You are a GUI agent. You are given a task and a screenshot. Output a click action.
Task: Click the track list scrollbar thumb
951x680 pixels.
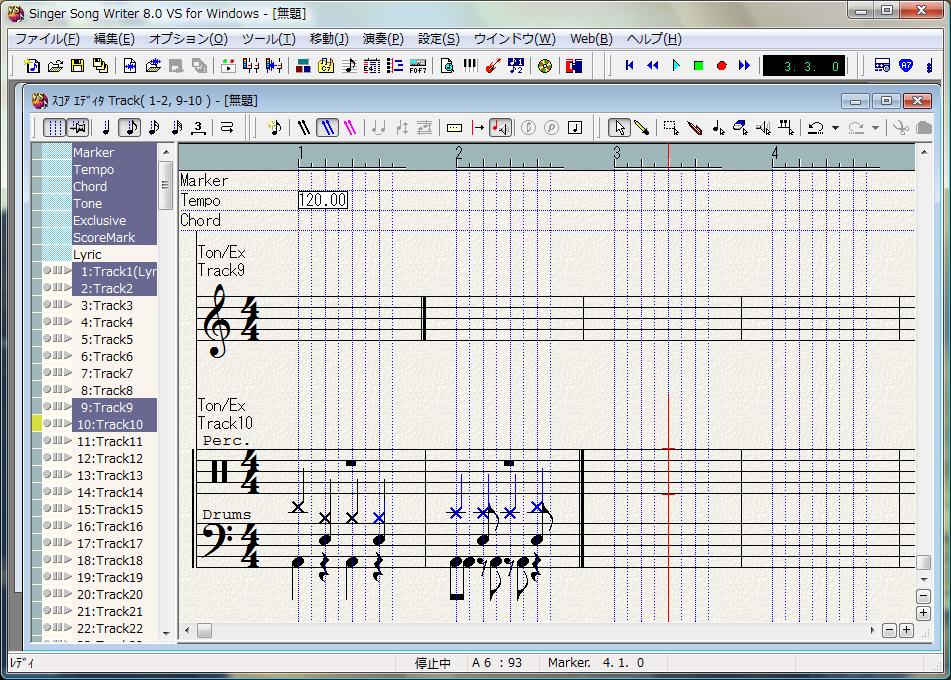pos(166,185)
